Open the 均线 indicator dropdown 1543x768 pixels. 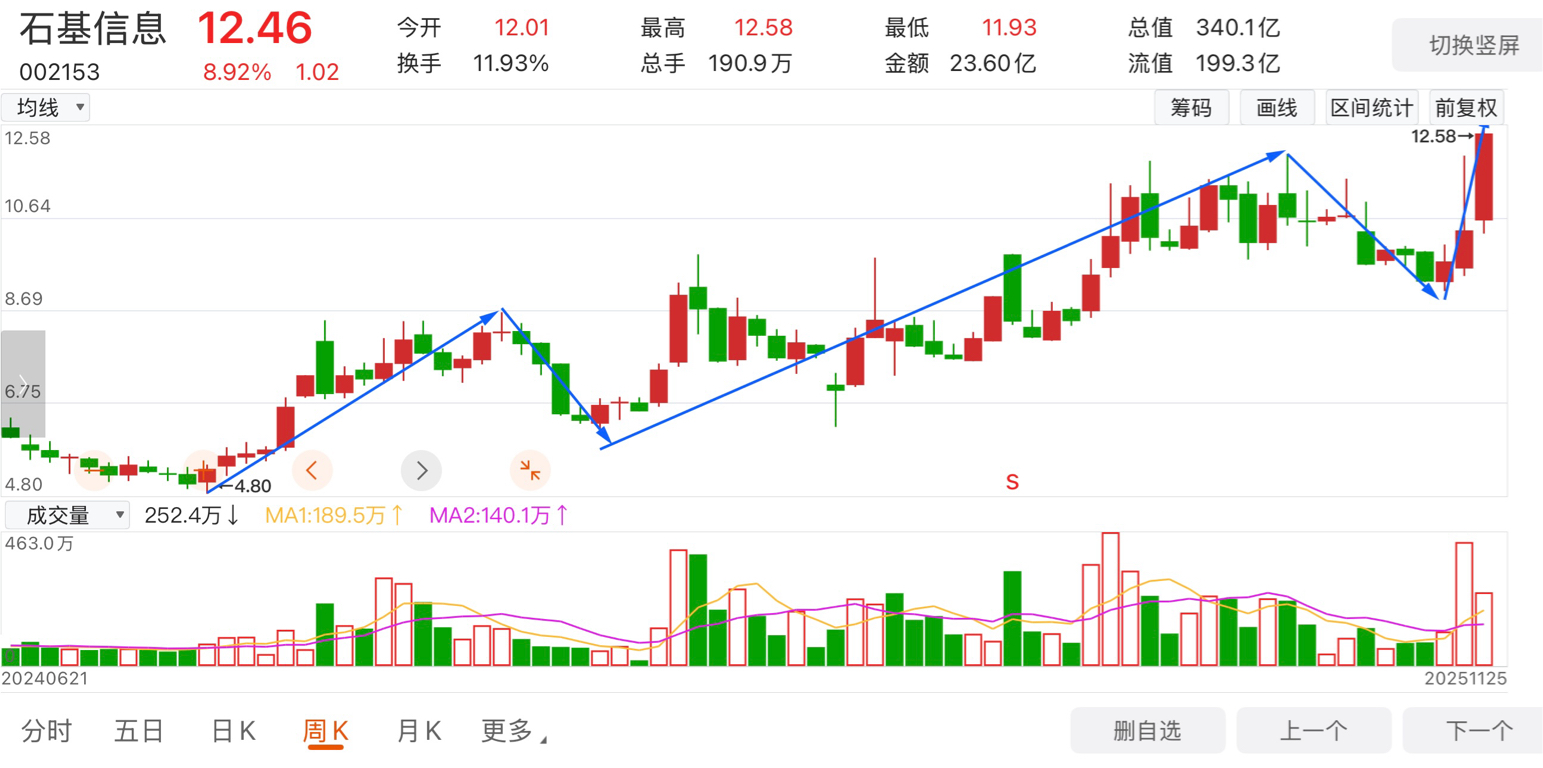pyautogui.click(x=46, y=107)
